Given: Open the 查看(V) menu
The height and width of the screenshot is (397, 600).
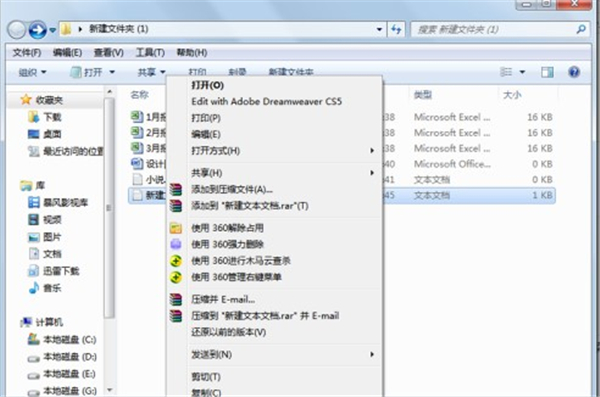Looking at the screenshot, I should click(109, 52).
